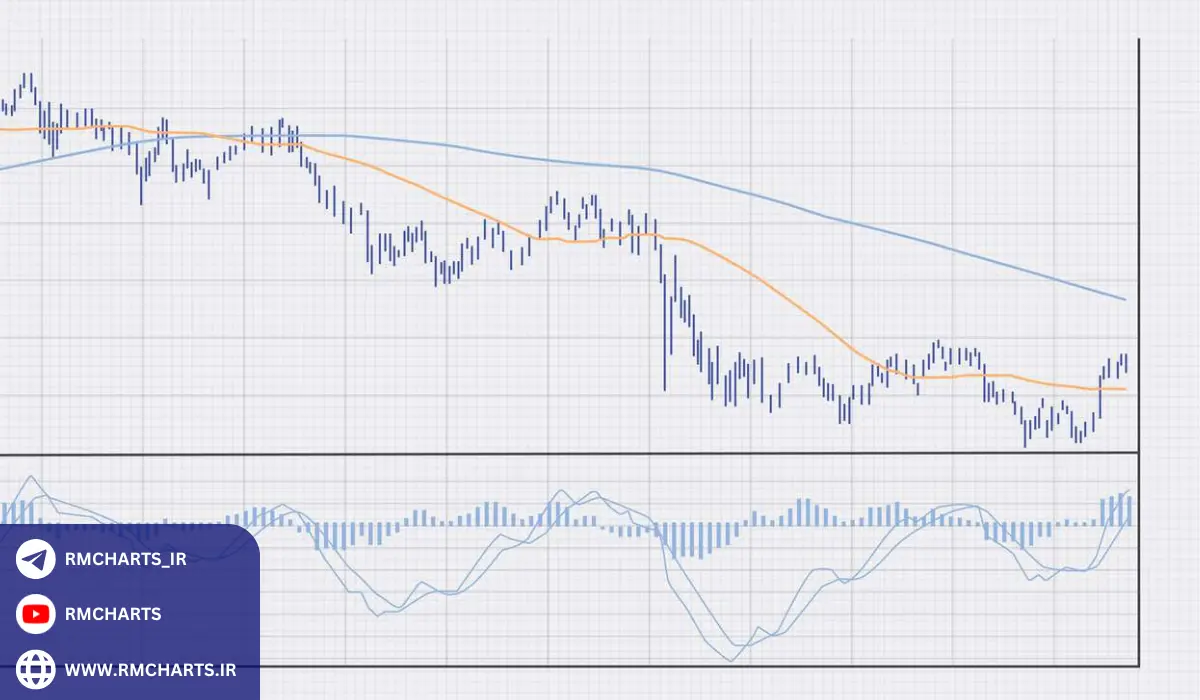Image resolution: width=1200 pixels, height=700 pixels.
Task: Click the red YouTube play icon
Action: pos(36,614)
